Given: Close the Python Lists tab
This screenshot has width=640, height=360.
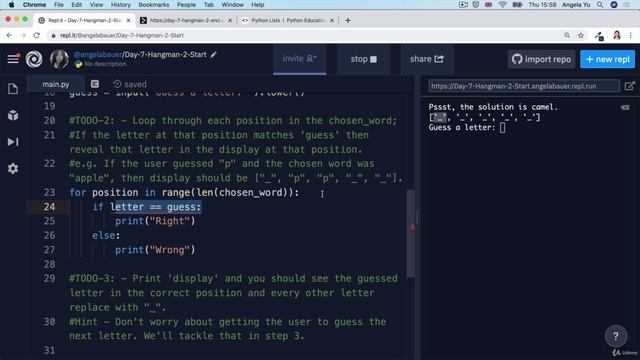Looking at the screenshot, I should pyautogui.click(x=331, y=20).
